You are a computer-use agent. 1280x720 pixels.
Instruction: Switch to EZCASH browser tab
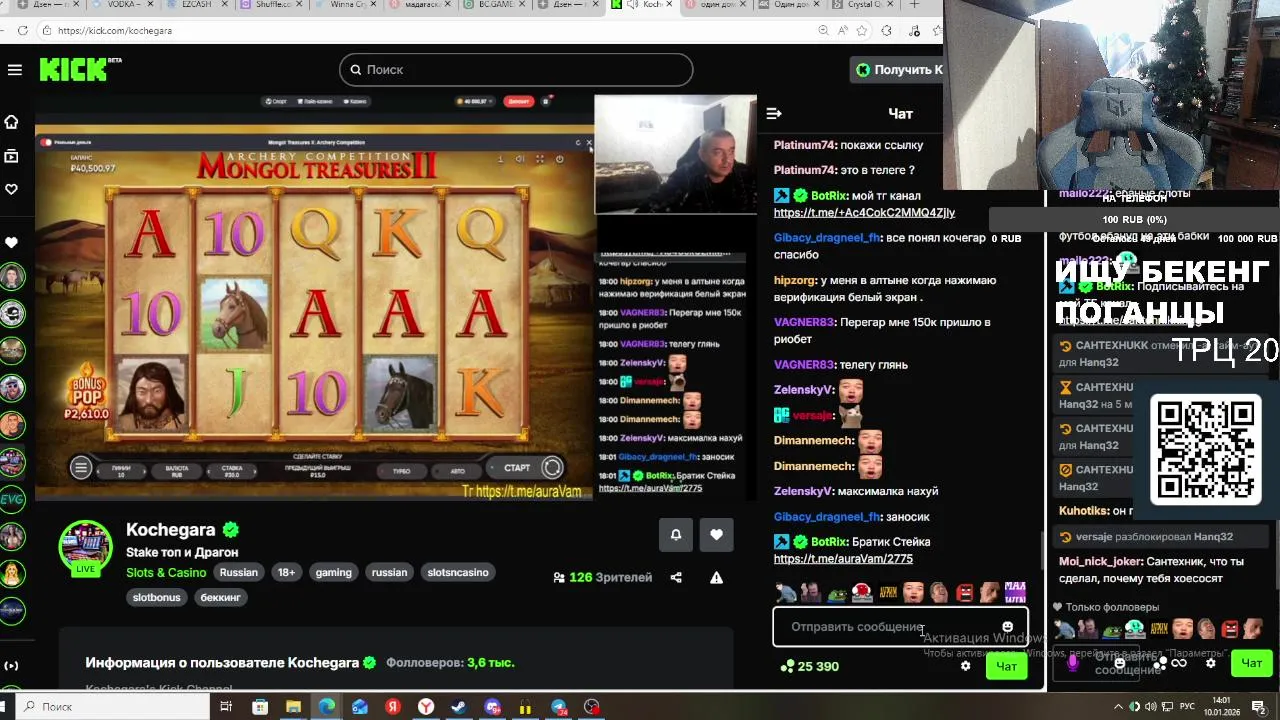198,5
